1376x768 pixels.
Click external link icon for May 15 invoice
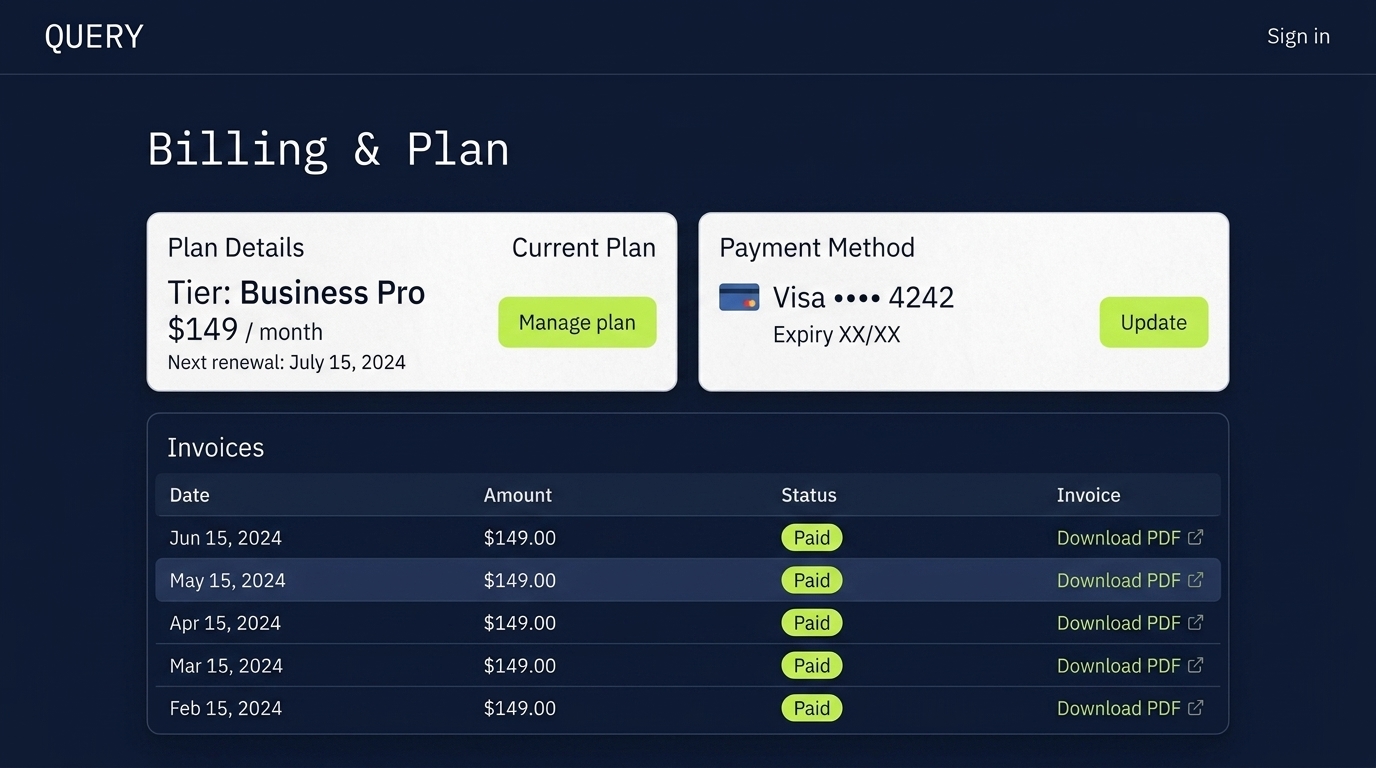(1195, 580)
